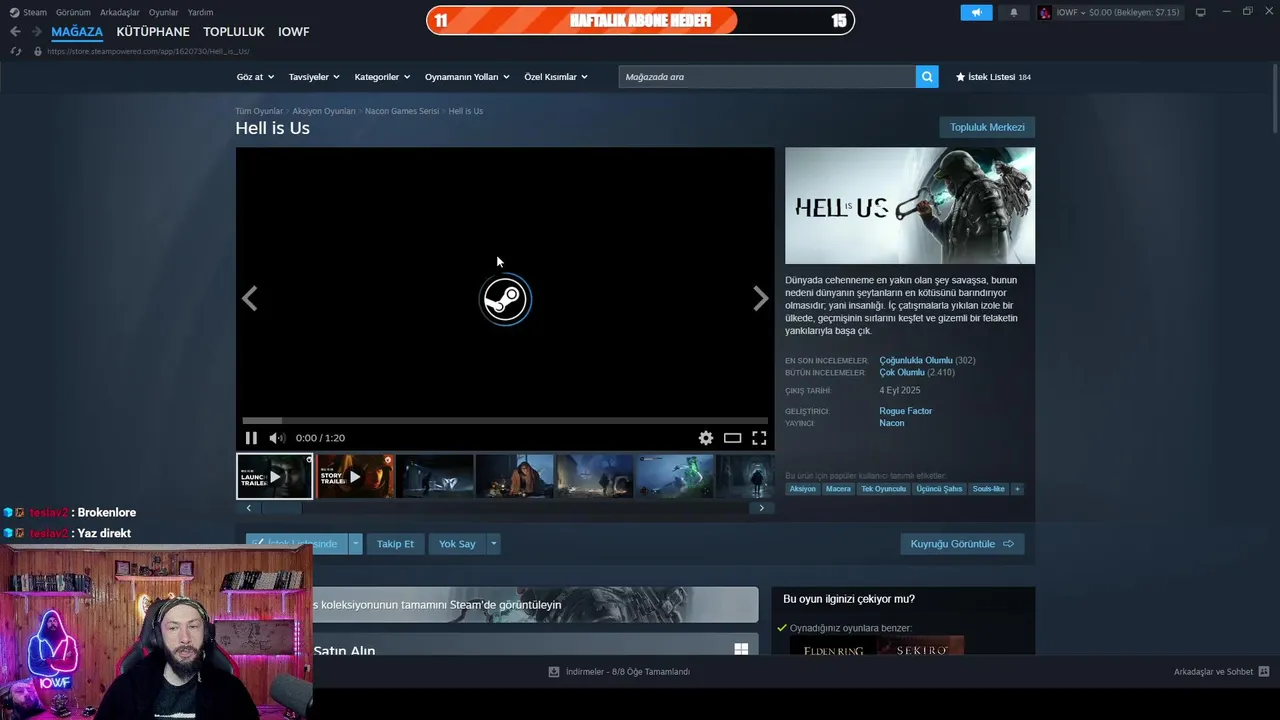This screenshot has width=1280, height=720.
Task: Click the Aksiyon tag
Action: pyautogui.click(x=802, y=489)
